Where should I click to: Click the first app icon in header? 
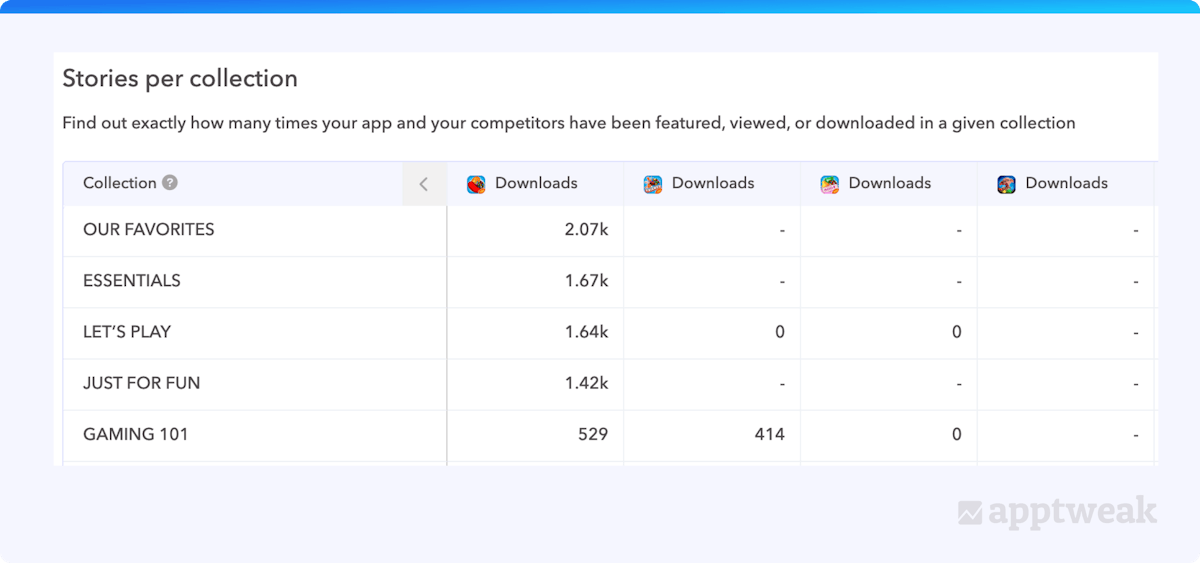click(x=476, y=184)
